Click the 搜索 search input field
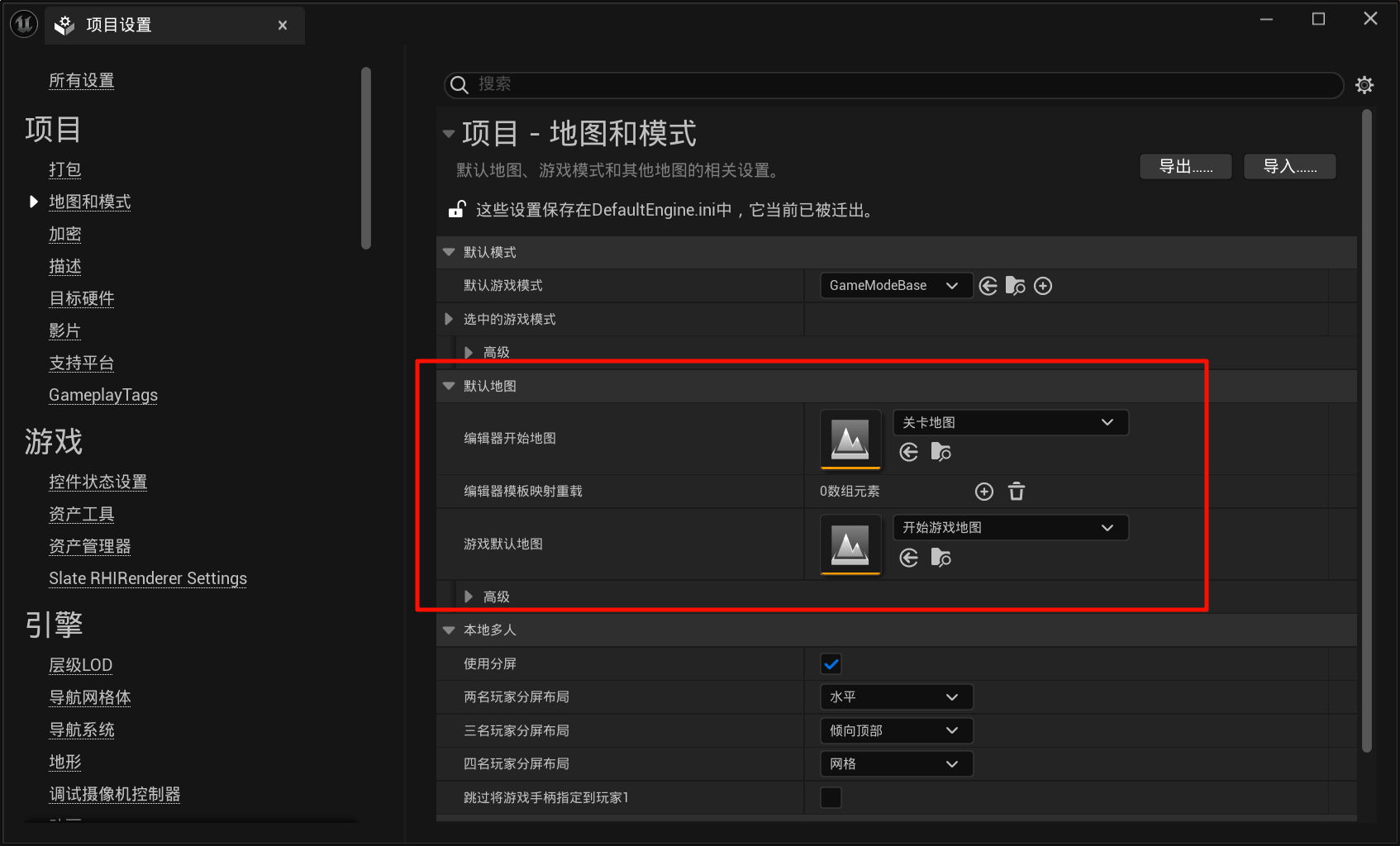The height and width of the screenshot is (846, 1400). (901, 84)
